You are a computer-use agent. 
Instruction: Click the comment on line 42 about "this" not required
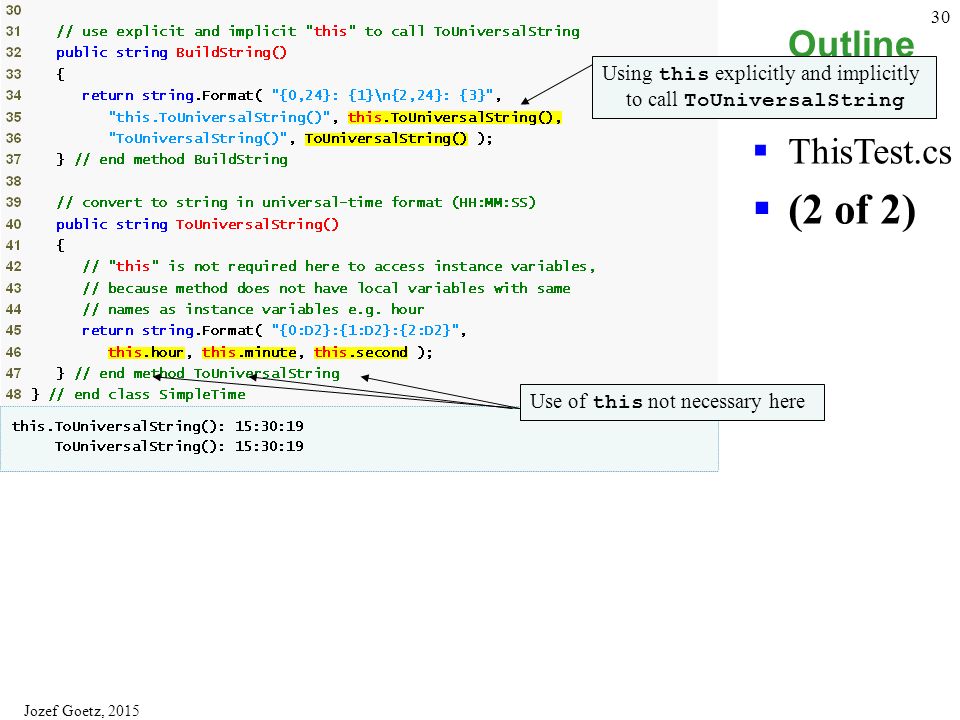[339, 266]
